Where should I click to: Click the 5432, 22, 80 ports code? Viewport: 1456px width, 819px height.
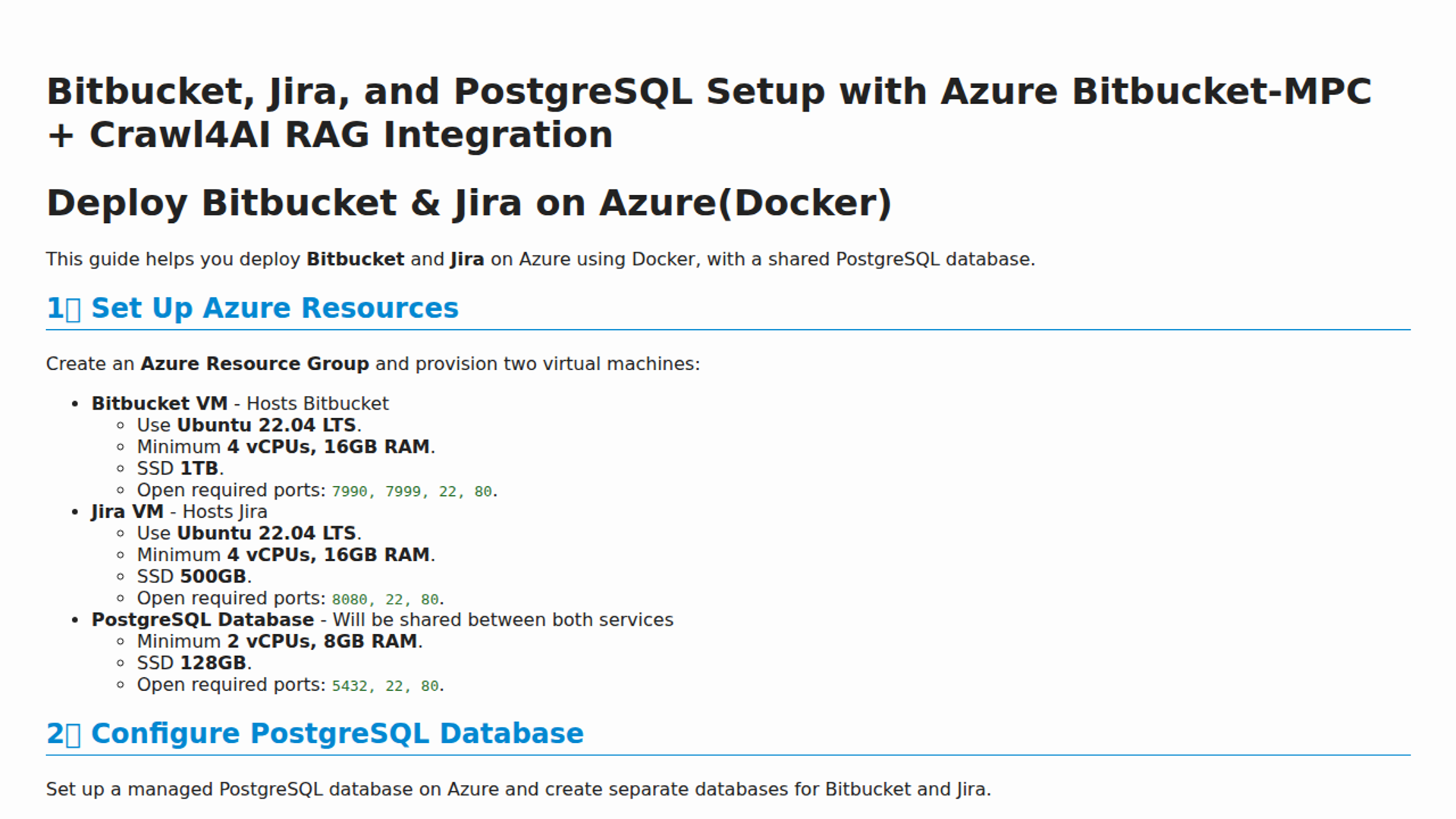(385, 686)
